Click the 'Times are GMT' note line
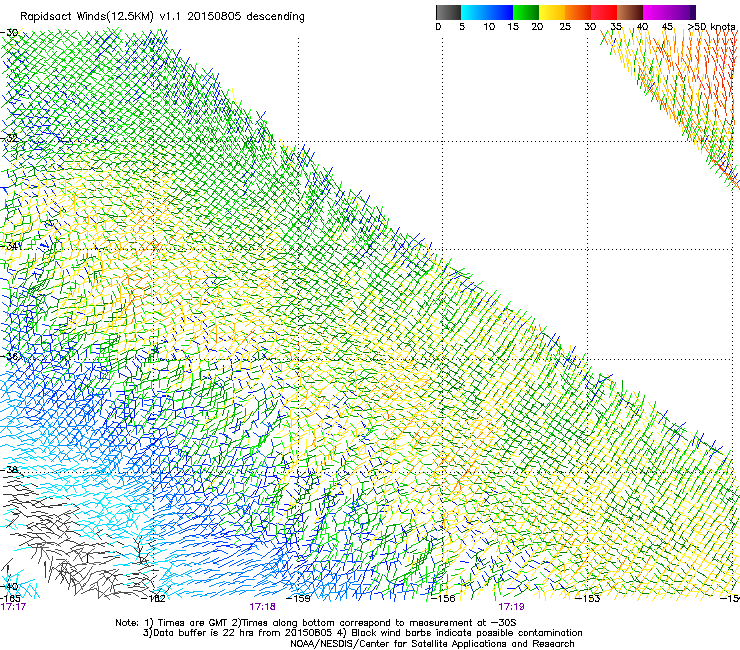The height and width of the screenshot is (650, 740). (x=316, y=623)
